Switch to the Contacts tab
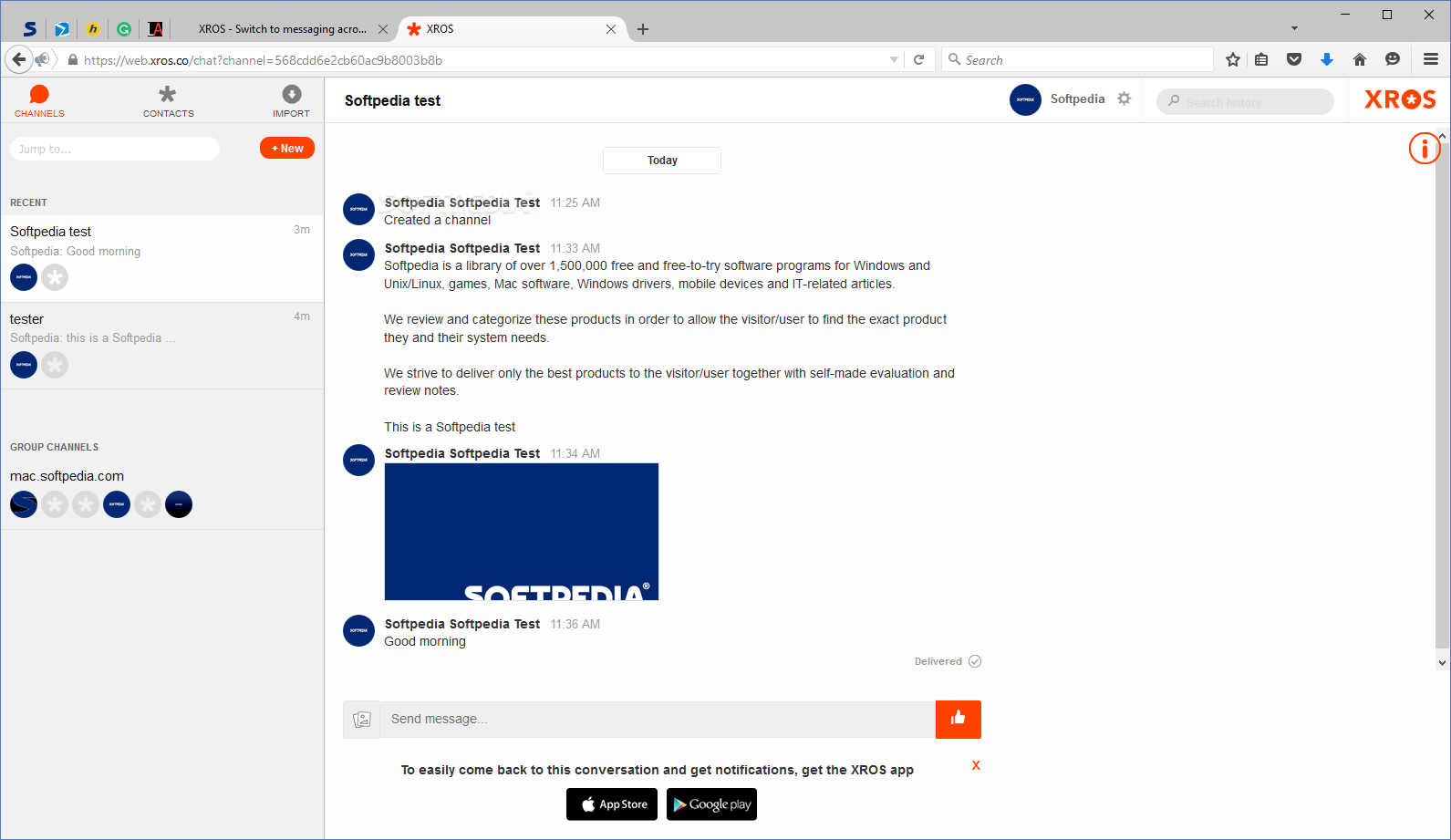The height and width of the screenshot is (840, 1451). 168,101
